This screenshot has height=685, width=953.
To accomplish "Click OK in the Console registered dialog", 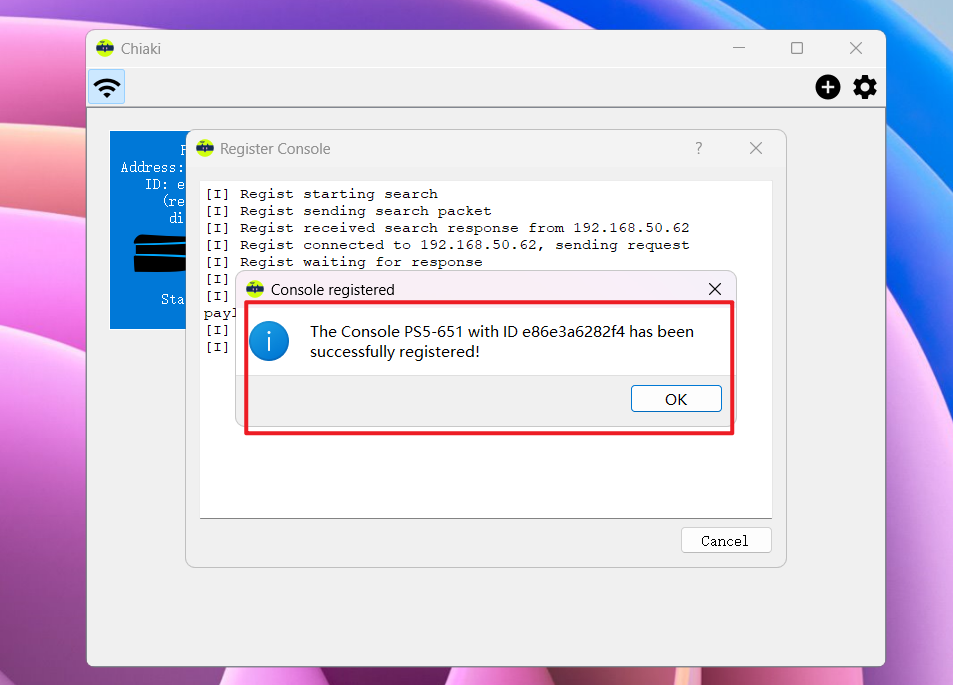I will (676, 399).
